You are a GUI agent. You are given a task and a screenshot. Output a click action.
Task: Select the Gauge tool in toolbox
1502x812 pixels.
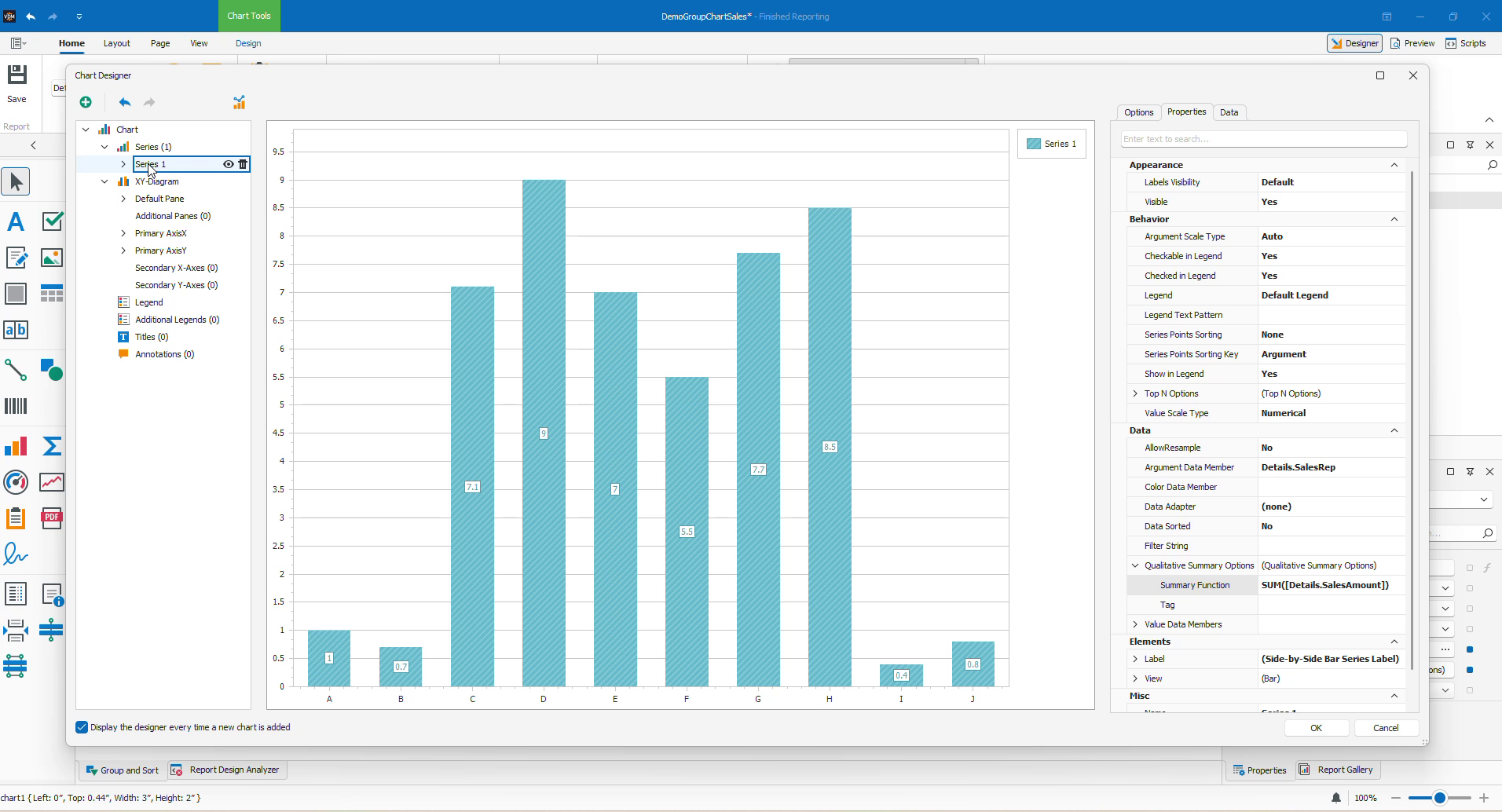[x=16, y=481]
